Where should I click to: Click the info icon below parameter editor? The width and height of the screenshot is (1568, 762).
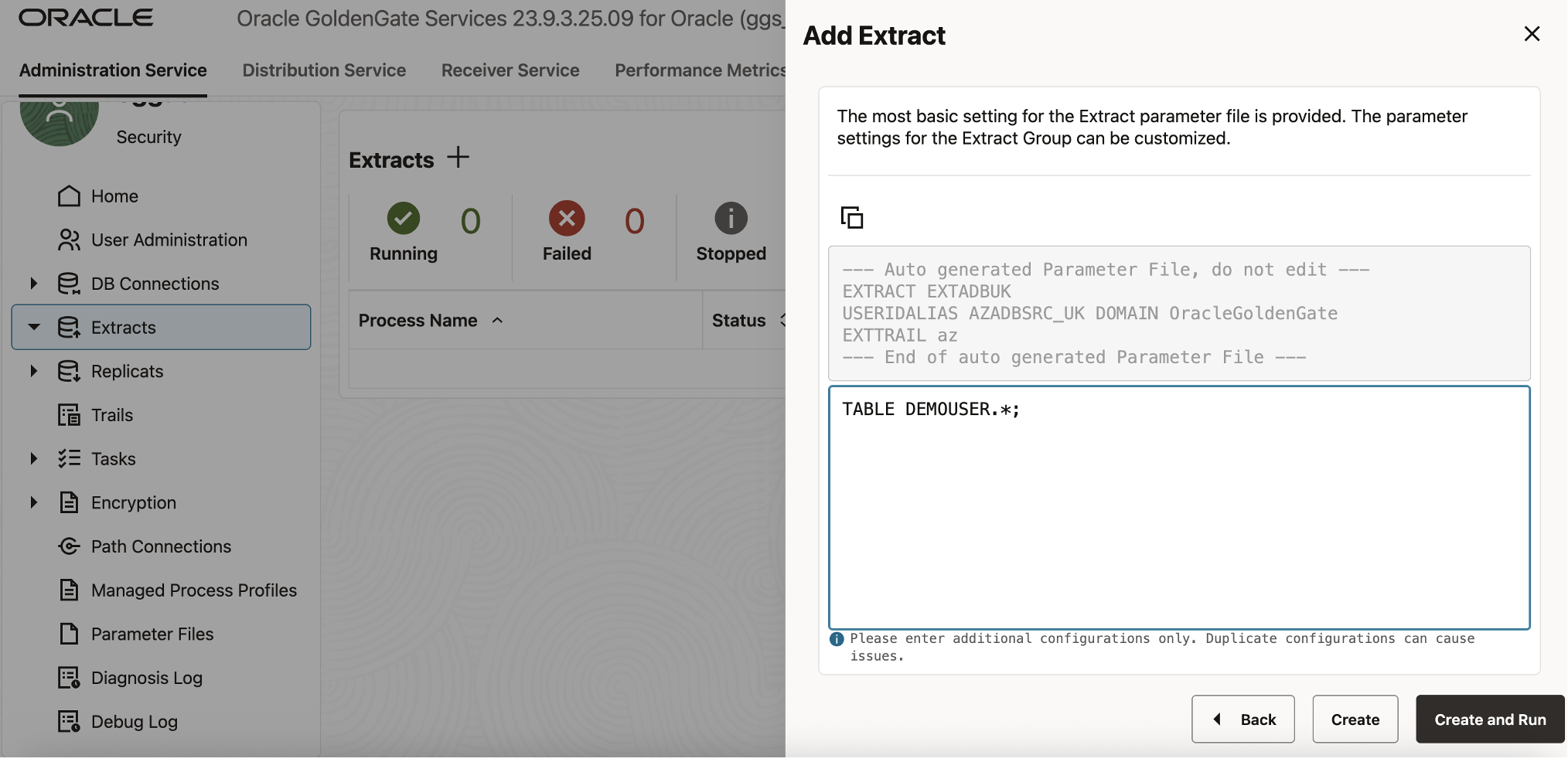pyautogui.click(x=837, y=640)
